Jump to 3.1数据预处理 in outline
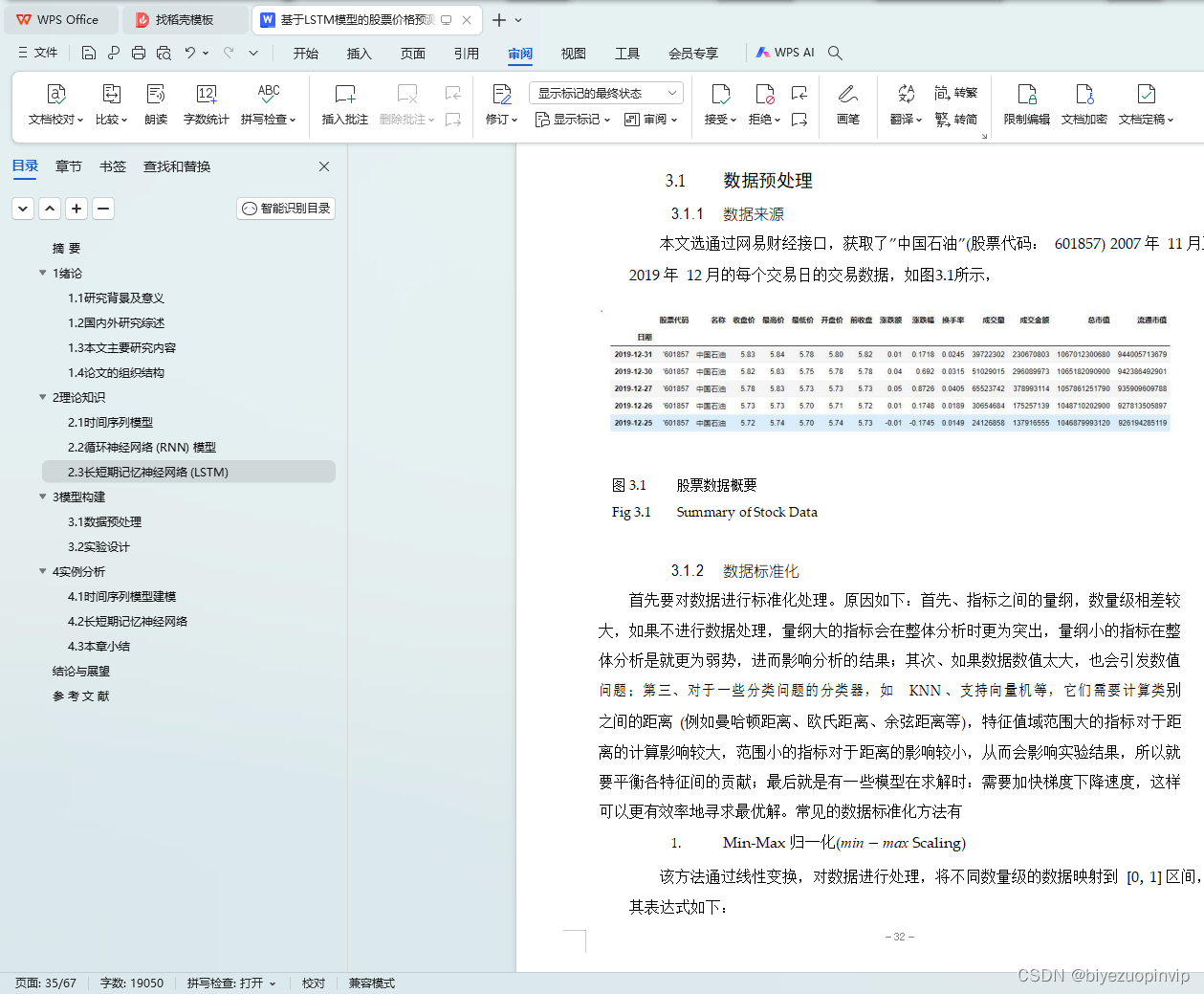 tap(104, 521)
